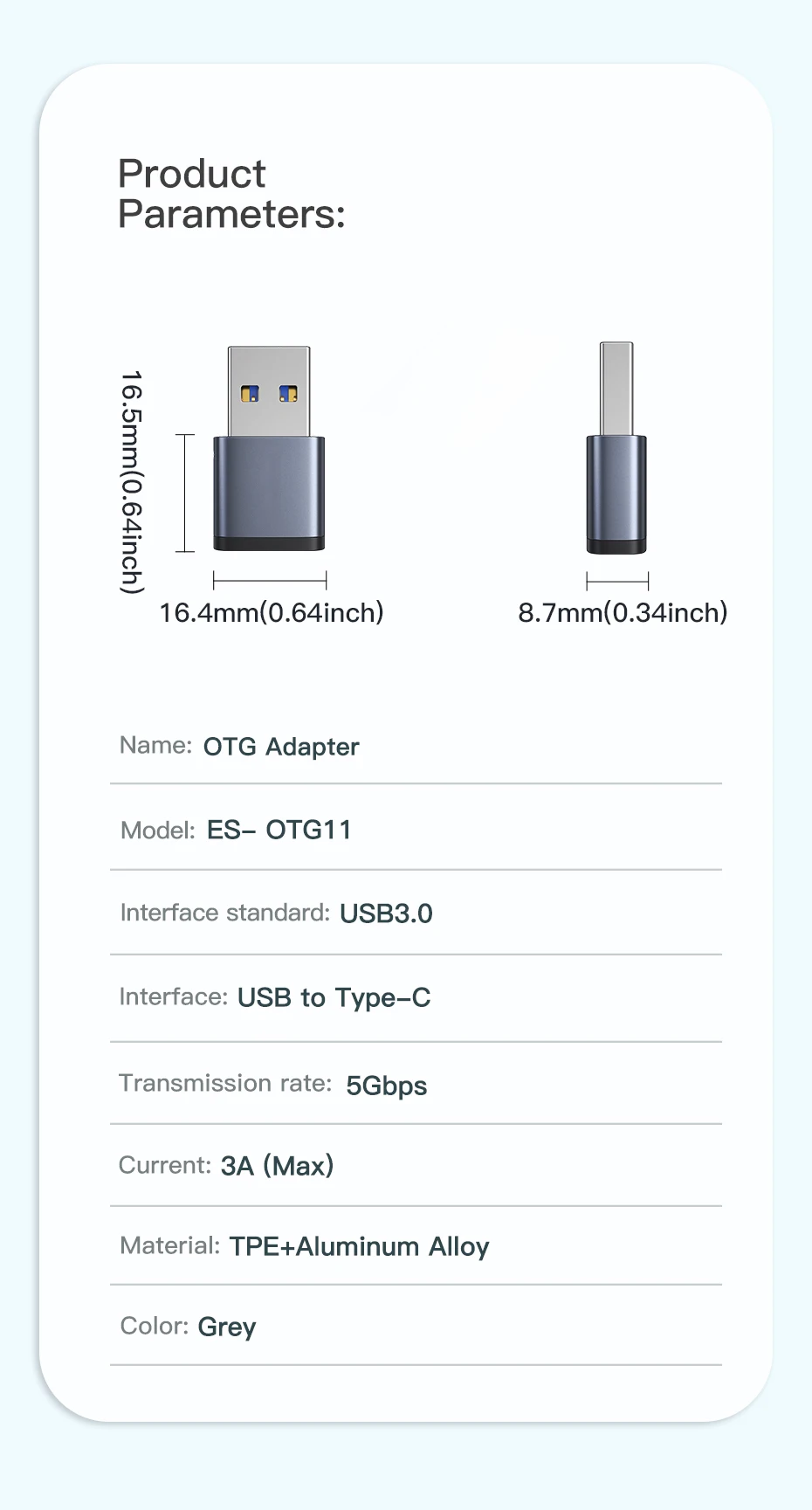Select the "TPE+Aluminum Alloy" material text
The image size is (812, 1510).
[x=359, y=1246]
